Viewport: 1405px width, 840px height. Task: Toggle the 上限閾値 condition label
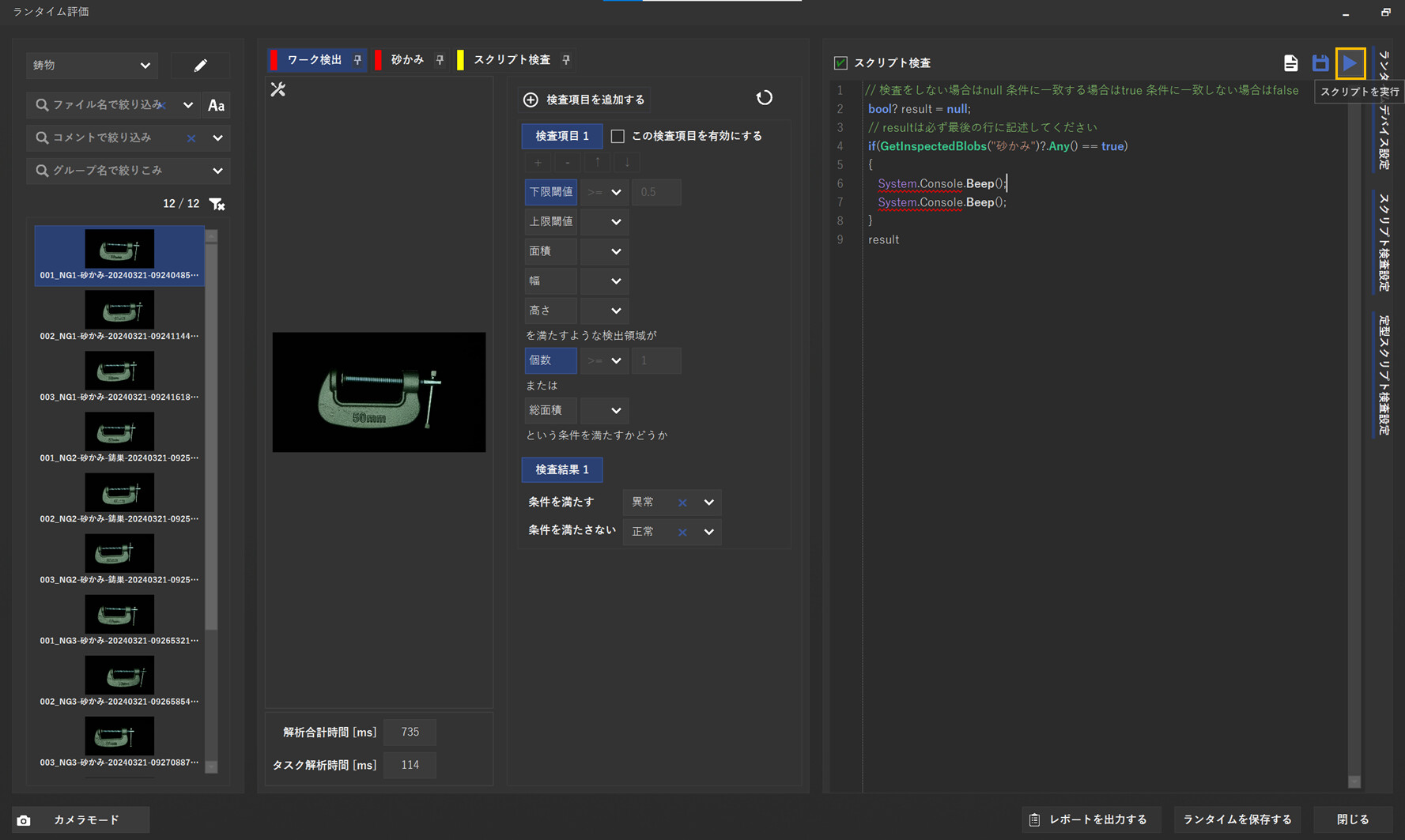(x=550, y=222)
